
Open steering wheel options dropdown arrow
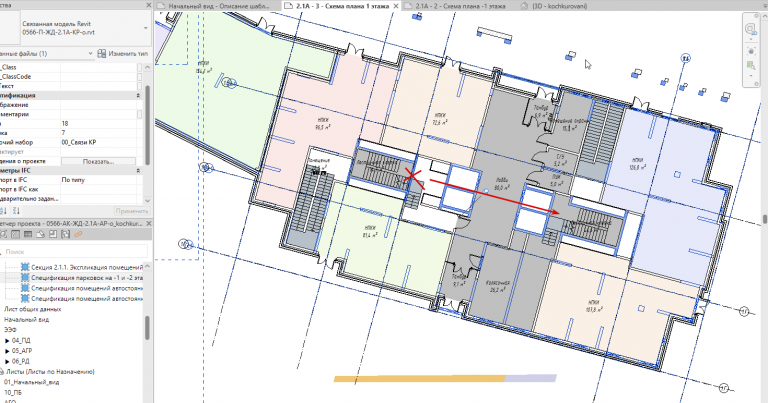tap(751, 39)
